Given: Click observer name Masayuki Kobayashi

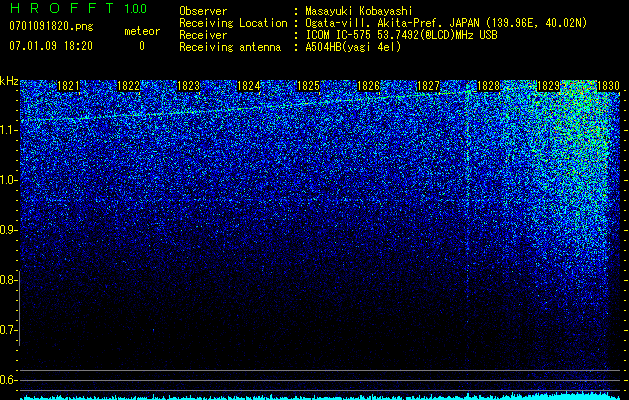Looking at the screenshot, I should (359, 11).
